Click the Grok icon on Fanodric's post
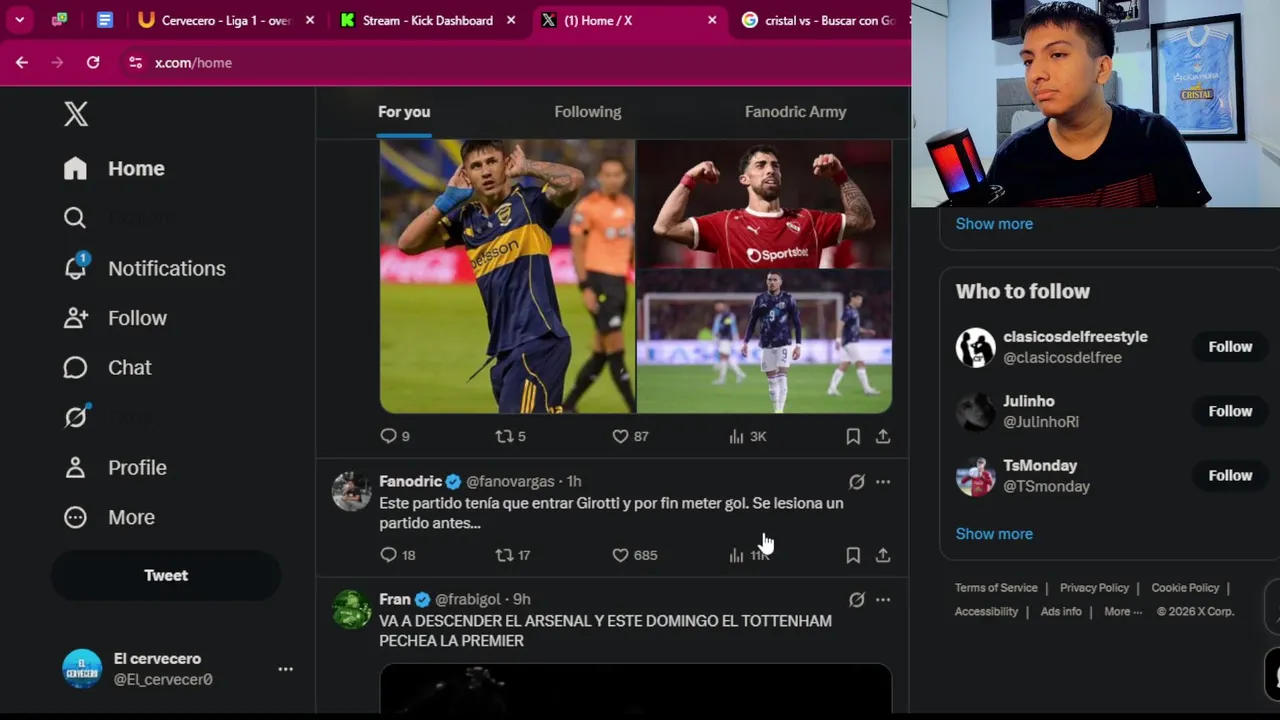The height and width of the screenshot is (720, 1280). 857,482
